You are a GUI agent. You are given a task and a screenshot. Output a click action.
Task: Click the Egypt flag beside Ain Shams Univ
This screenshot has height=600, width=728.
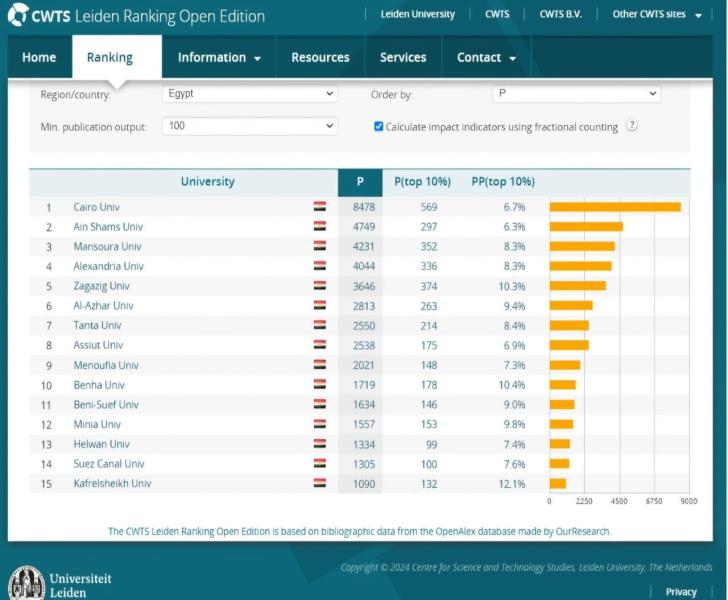[319, 226]
